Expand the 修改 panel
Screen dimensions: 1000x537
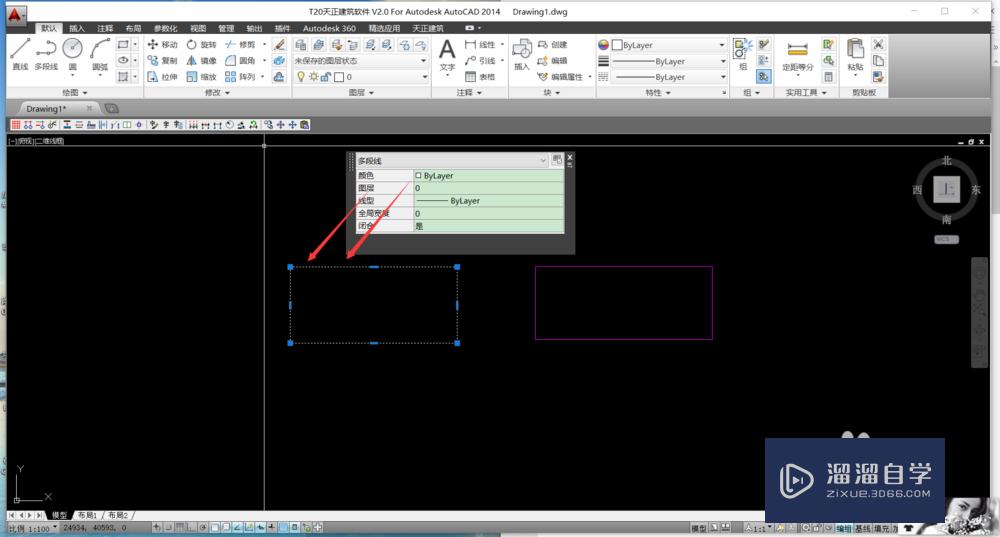point(217,92)
